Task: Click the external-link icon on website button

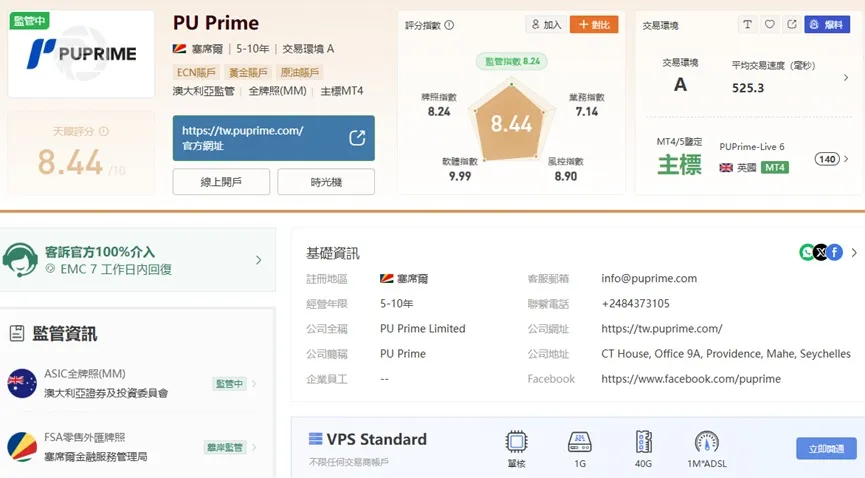Action: point(357,138)
